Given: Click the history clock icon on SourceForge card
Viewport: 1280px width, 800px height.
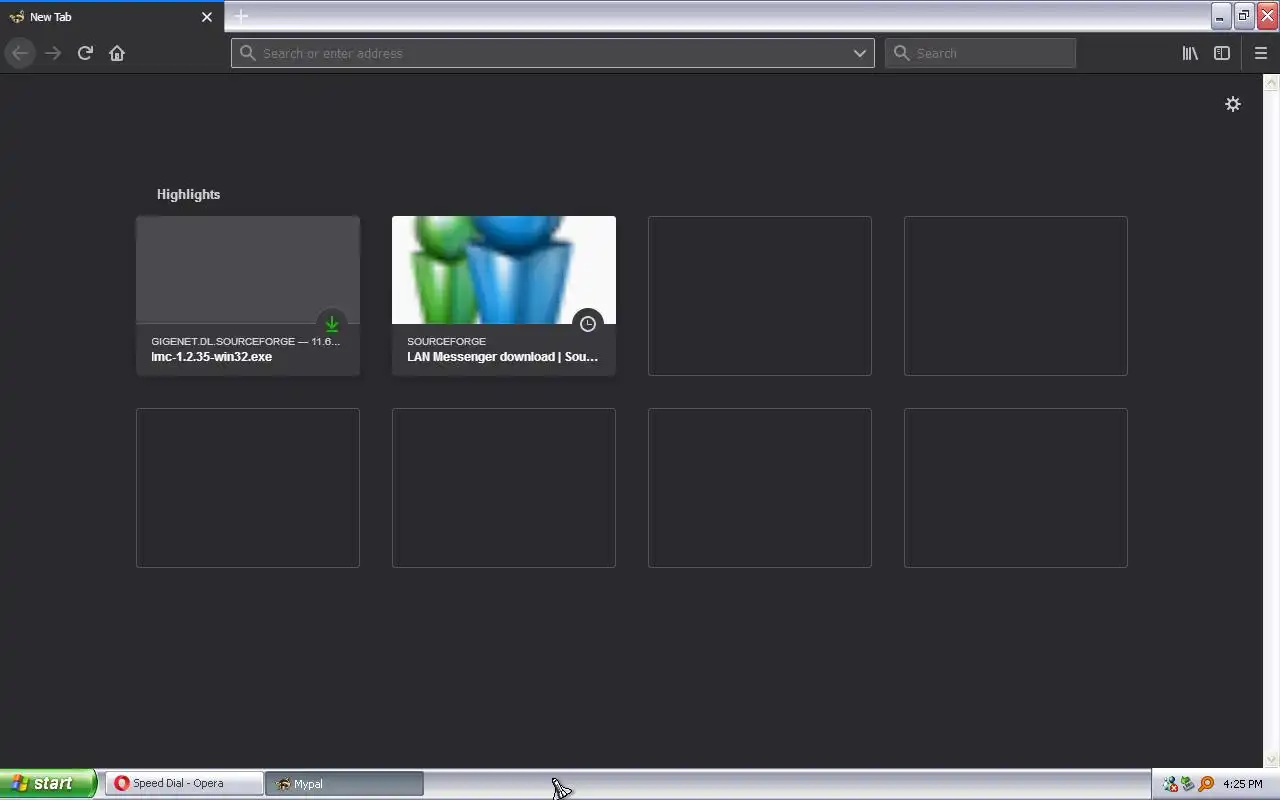Looking at the screenshot, I should tap(588, 324).
